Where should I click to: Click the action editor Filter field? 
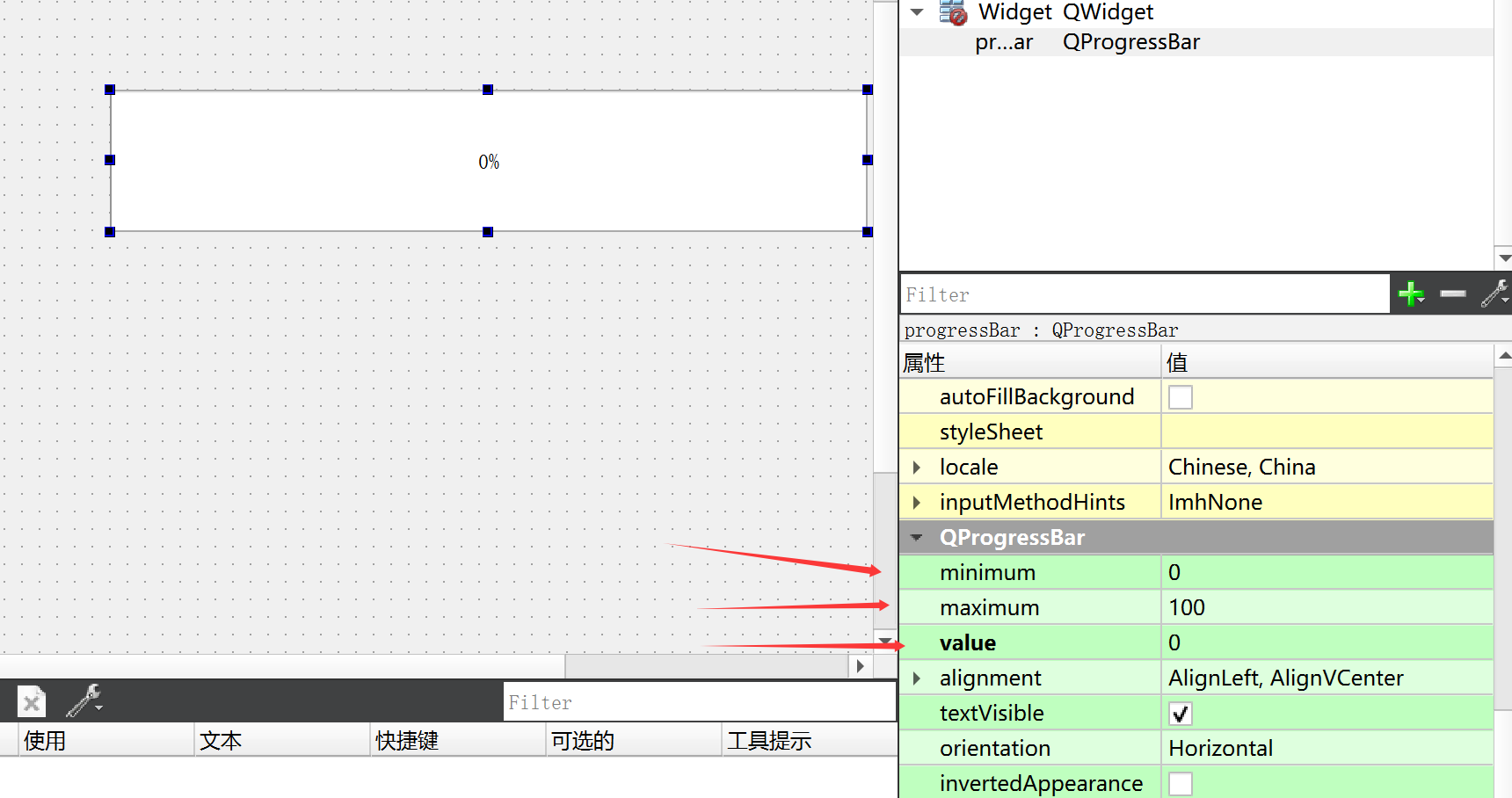point(699,702)
